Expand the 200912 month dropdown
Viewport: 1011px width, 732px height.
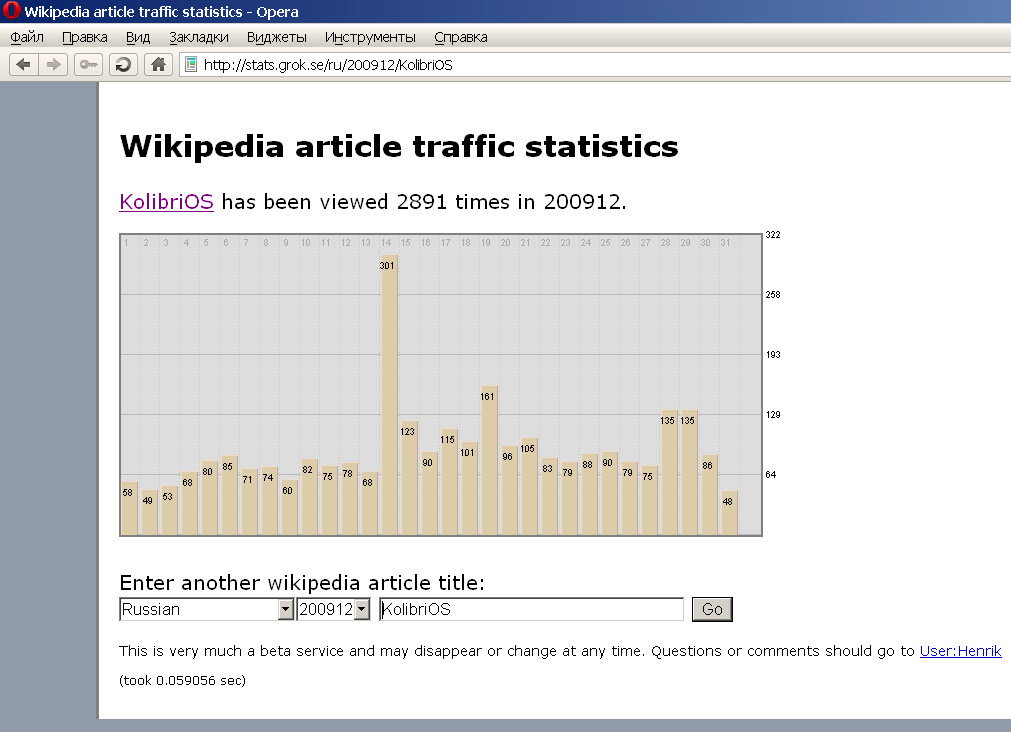(x=361, y=609)
